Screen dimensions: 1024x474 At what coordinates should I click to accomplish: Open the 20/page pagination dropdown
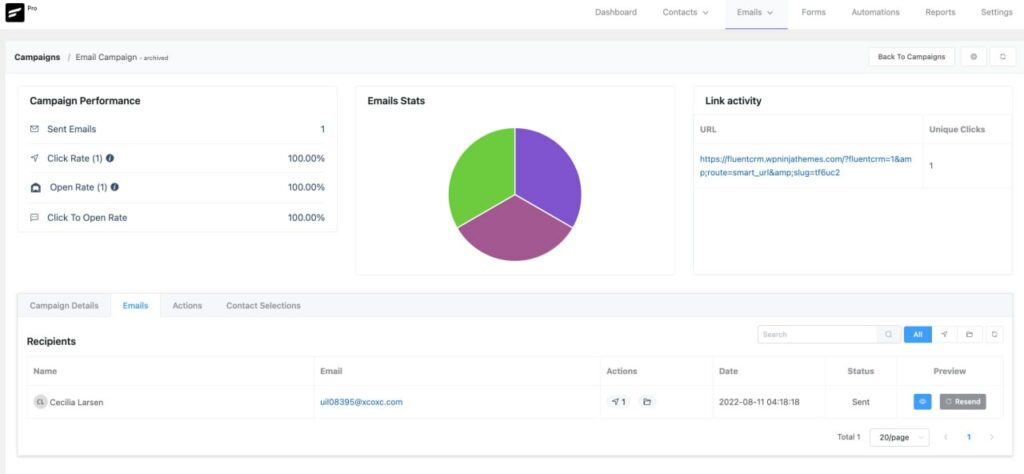click(899, 437)
